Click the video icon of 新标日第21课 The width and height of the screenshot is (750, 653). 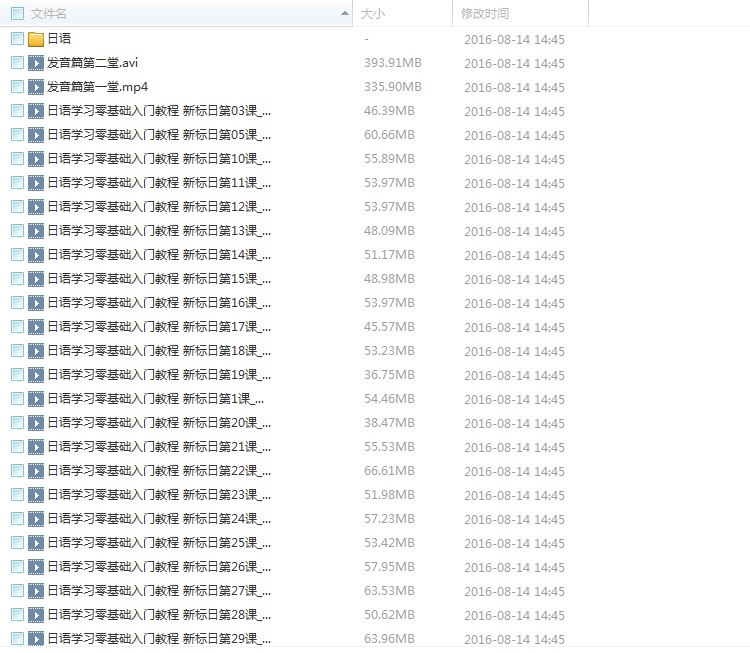point(36,447)
